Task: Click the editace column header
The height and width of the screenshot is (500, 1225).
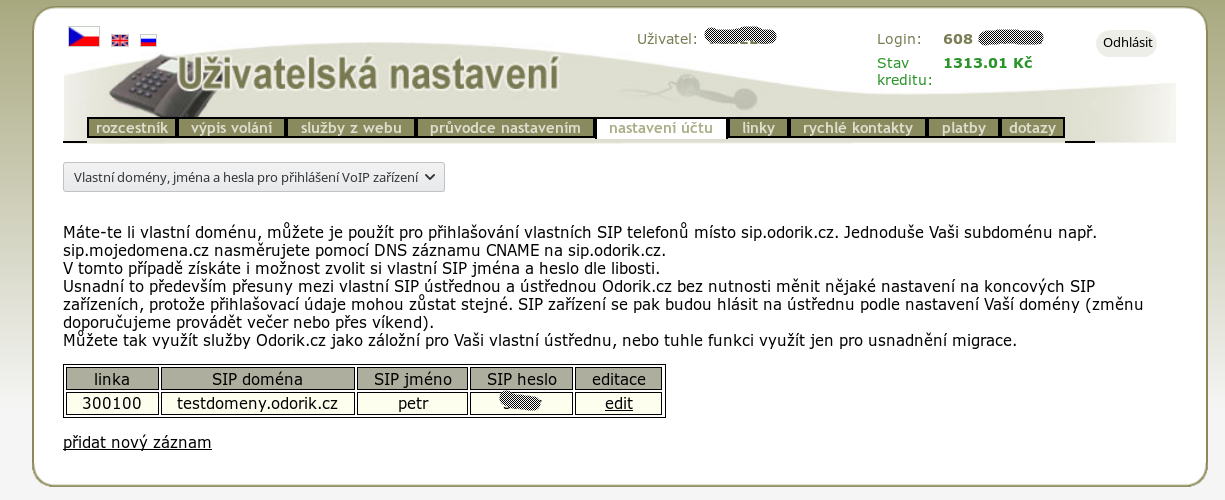Action: pos(619,379)
